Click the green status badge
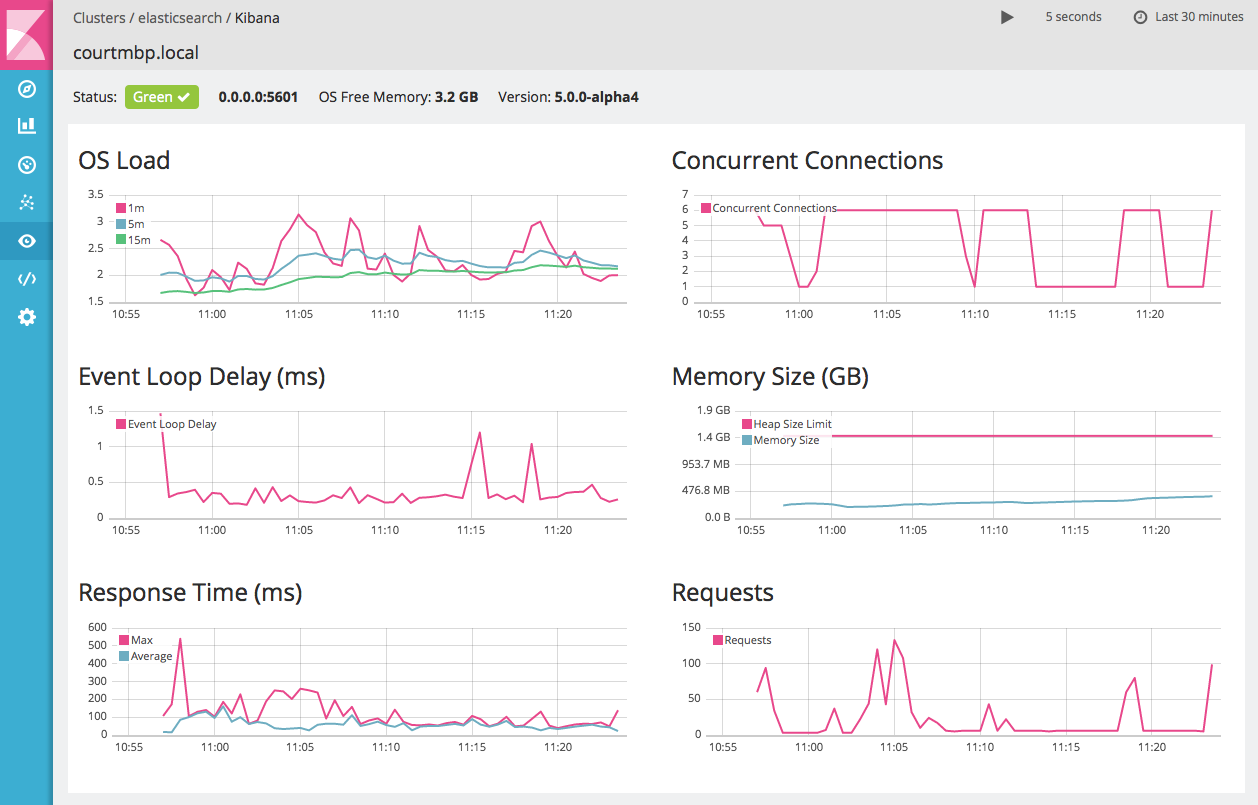The height and width of the screenshot is (805, 1258). coord(161,97)
